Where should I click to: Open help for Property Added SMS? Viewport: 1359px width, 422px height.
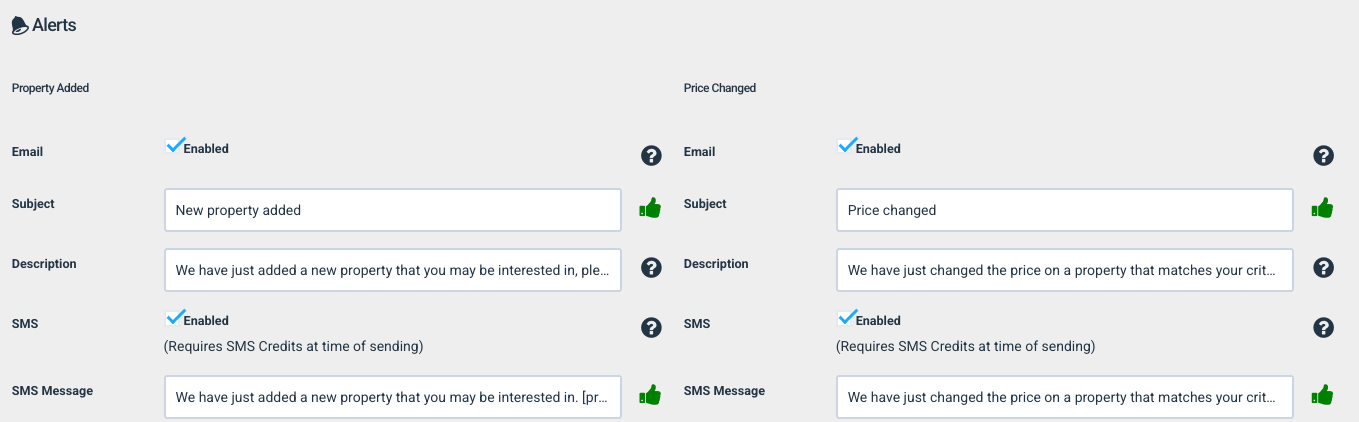coord(651,327)
